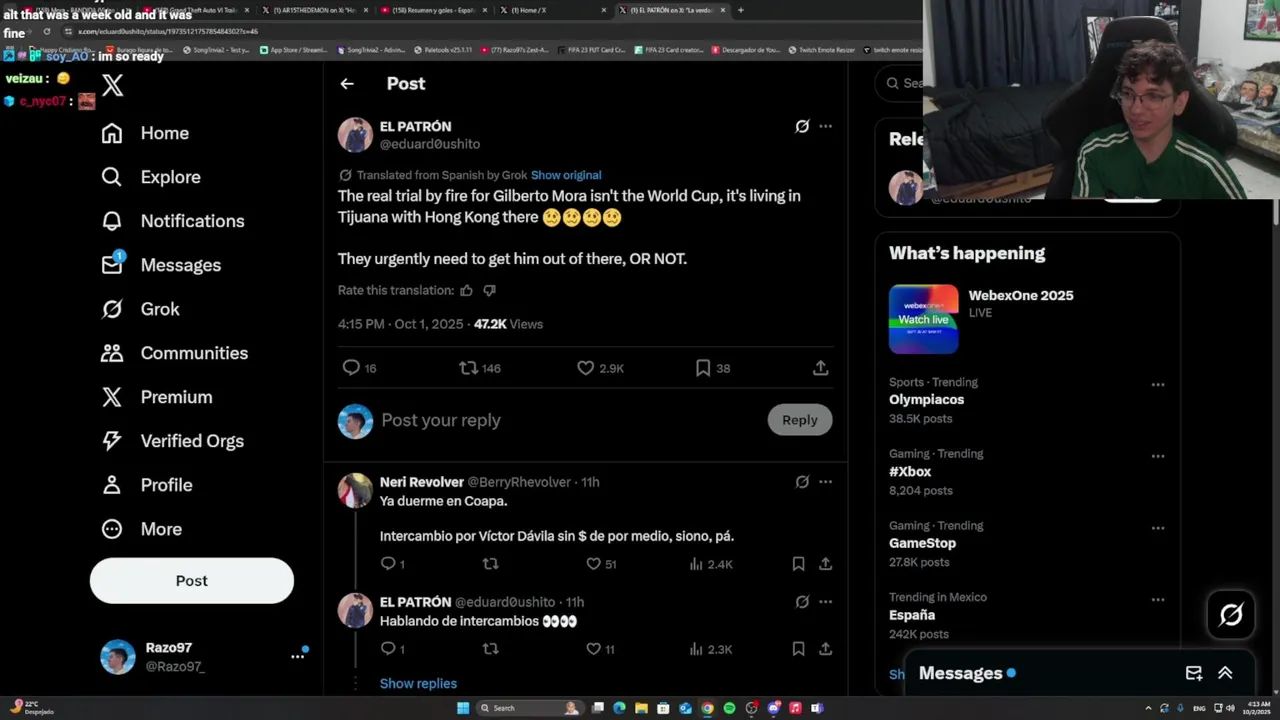1280x720 pixels.
Task: Click the Show replies link
Action: pos(418,684)
